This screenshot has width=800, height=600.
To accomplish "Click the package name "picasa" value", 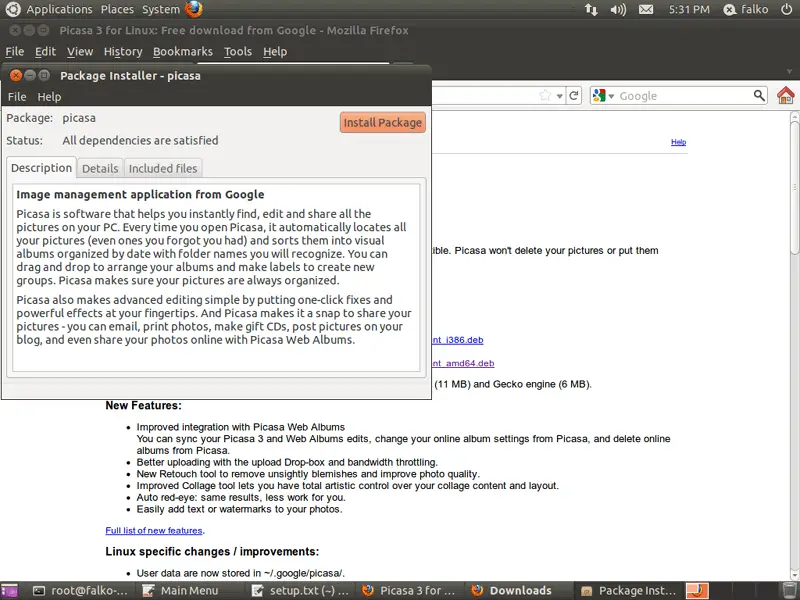I will pos(79,118).
